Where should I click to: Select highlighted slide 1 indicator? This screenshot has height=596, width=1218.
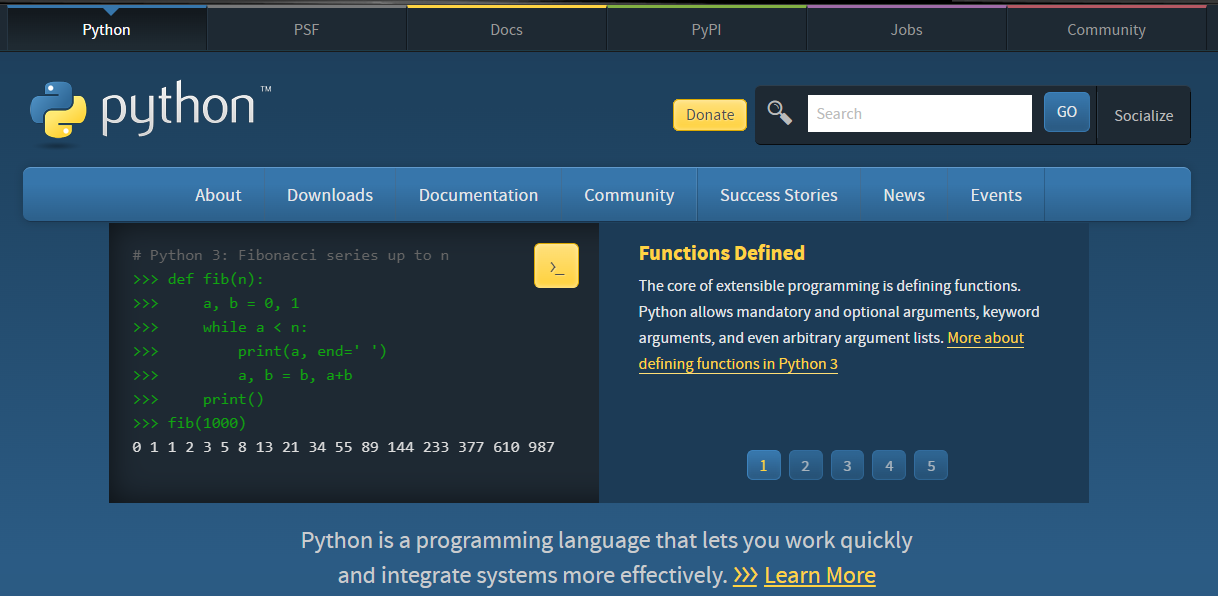[764, 465]
